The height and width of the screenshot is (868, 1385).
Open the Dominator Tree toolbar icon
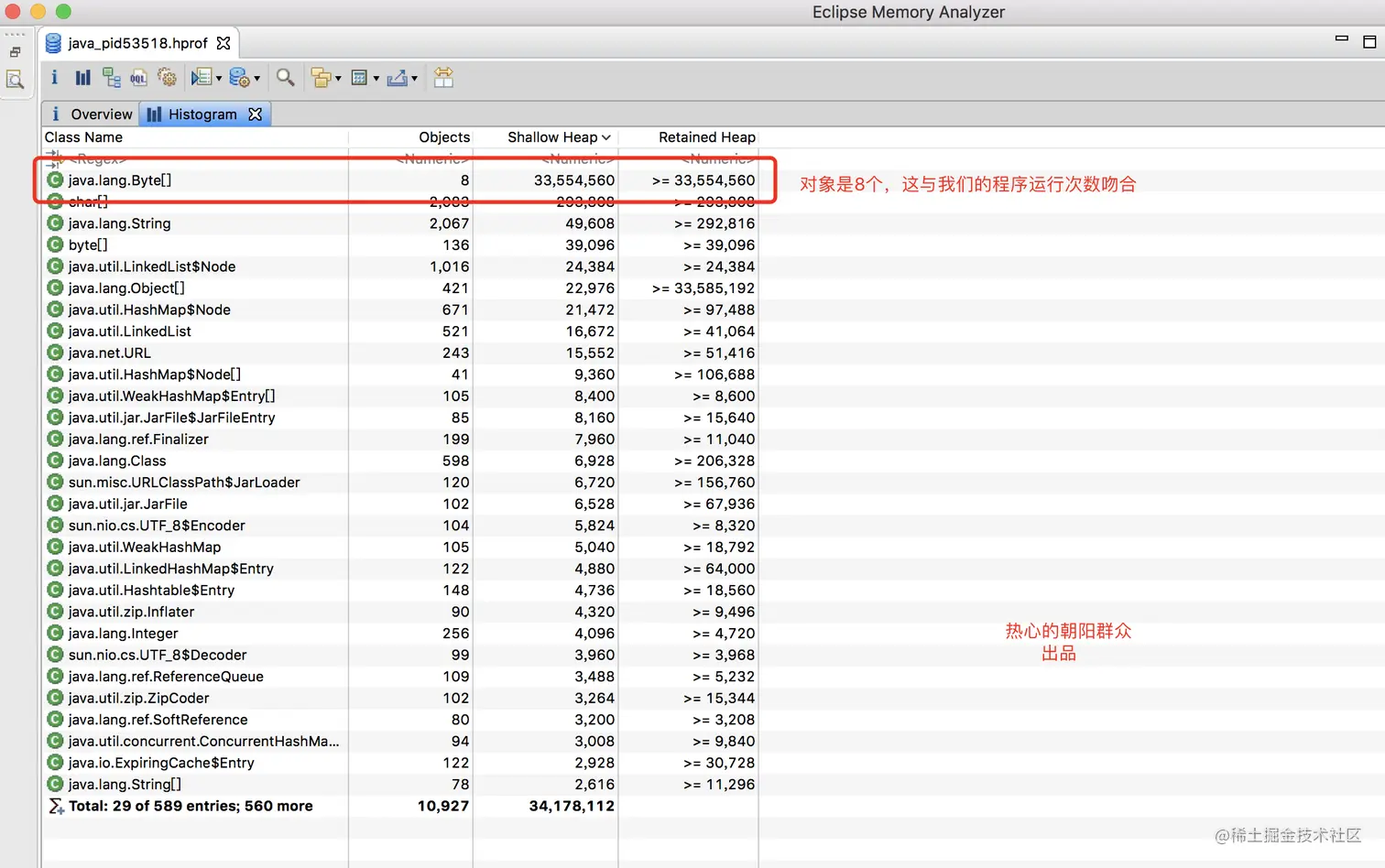112,78
